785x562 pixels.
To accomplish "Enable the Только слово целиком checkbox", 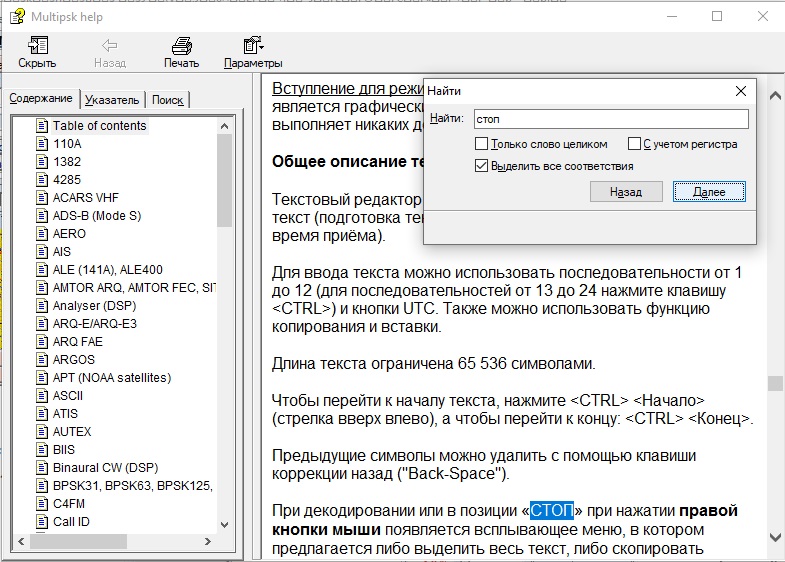I will pyautogui.click(x=481, y=144).
